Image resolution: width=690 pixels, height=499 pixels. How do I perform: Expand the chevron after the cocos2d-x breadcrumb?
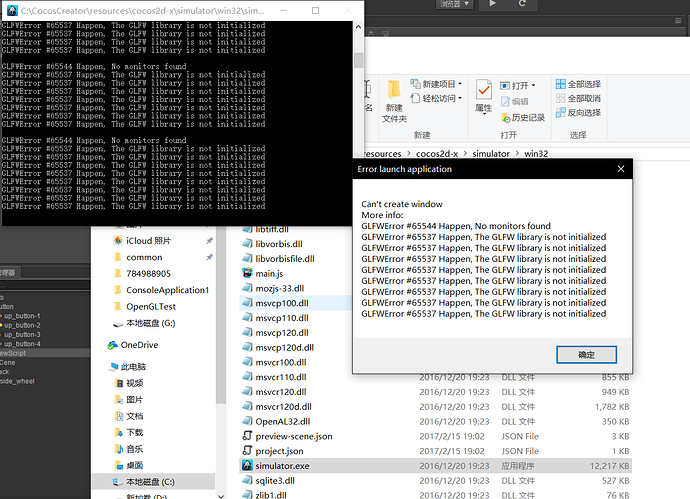(465, 154)
